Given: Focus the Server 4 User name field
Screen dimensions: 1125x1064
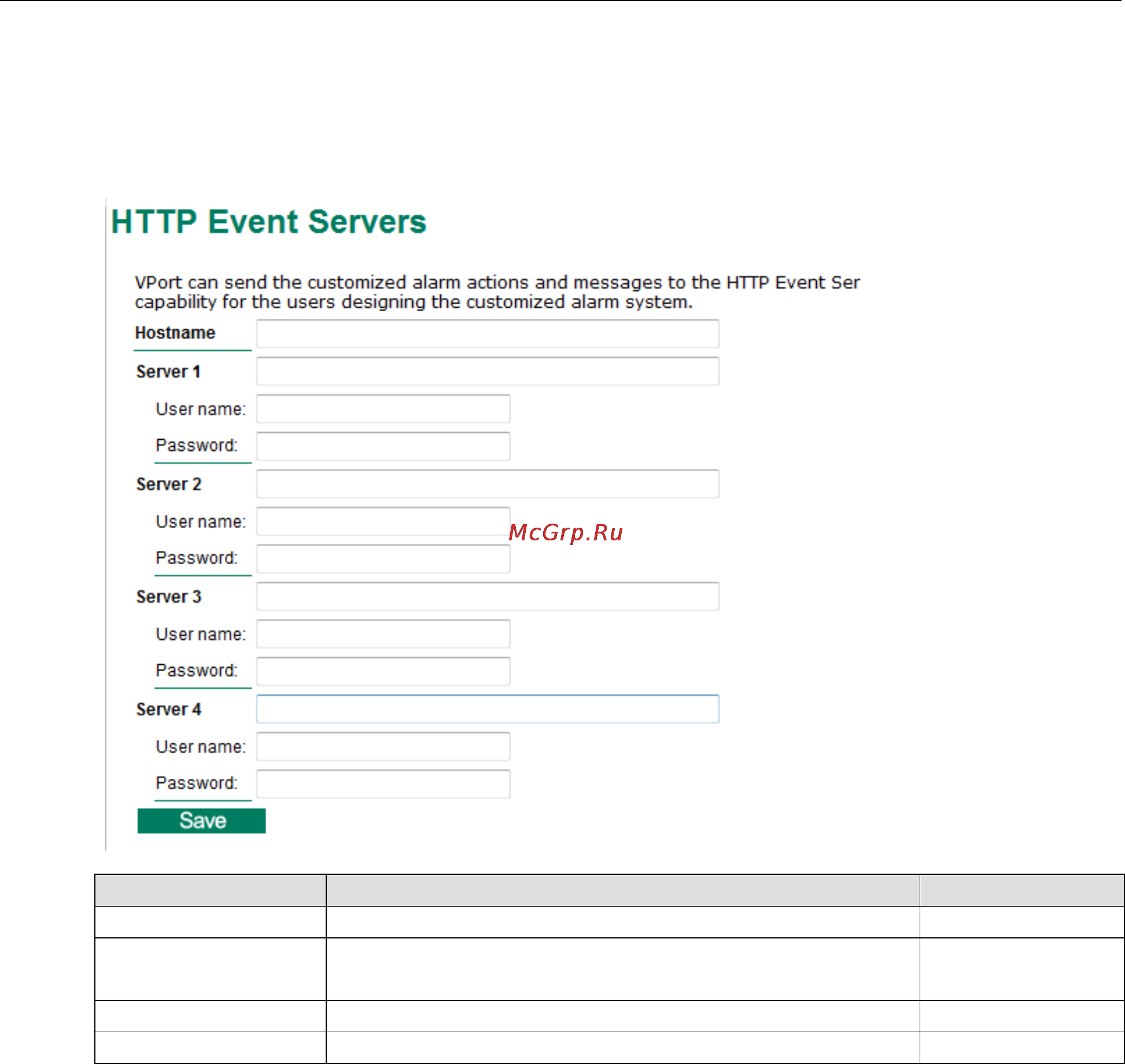Looking at the screenshot, I should click(383, 746).
